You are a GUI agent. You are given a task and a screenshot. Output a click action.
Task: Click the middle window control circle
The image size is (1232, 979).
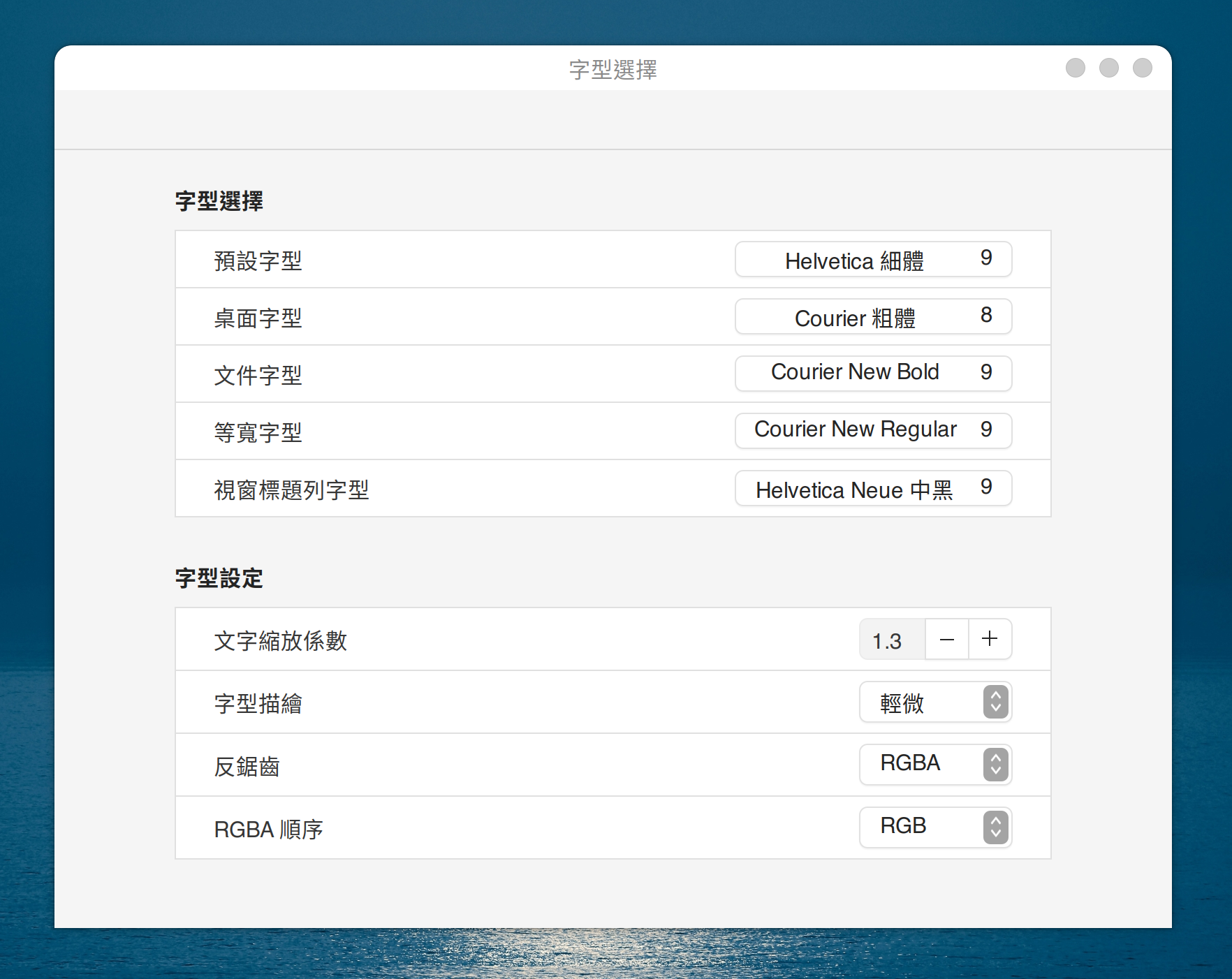click(x=1108, y=68)
